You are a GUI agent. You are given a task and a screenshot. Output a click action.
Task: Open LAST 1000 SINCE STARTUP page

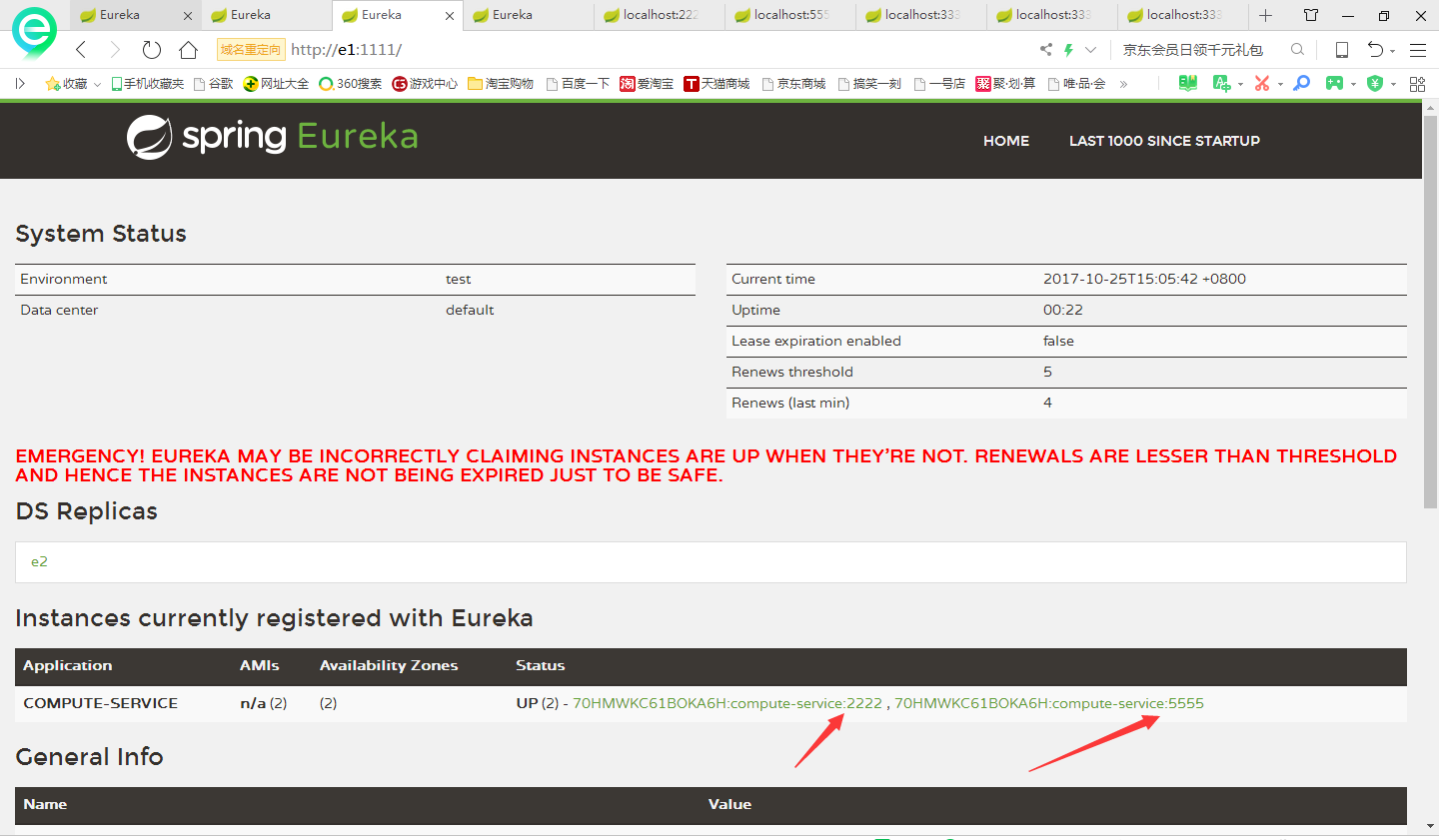(1164, 141)
